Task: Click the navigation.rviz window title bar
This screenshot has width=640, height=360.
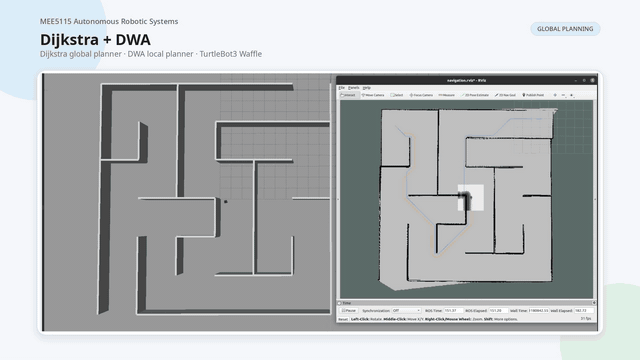Action: pos(466,80)
